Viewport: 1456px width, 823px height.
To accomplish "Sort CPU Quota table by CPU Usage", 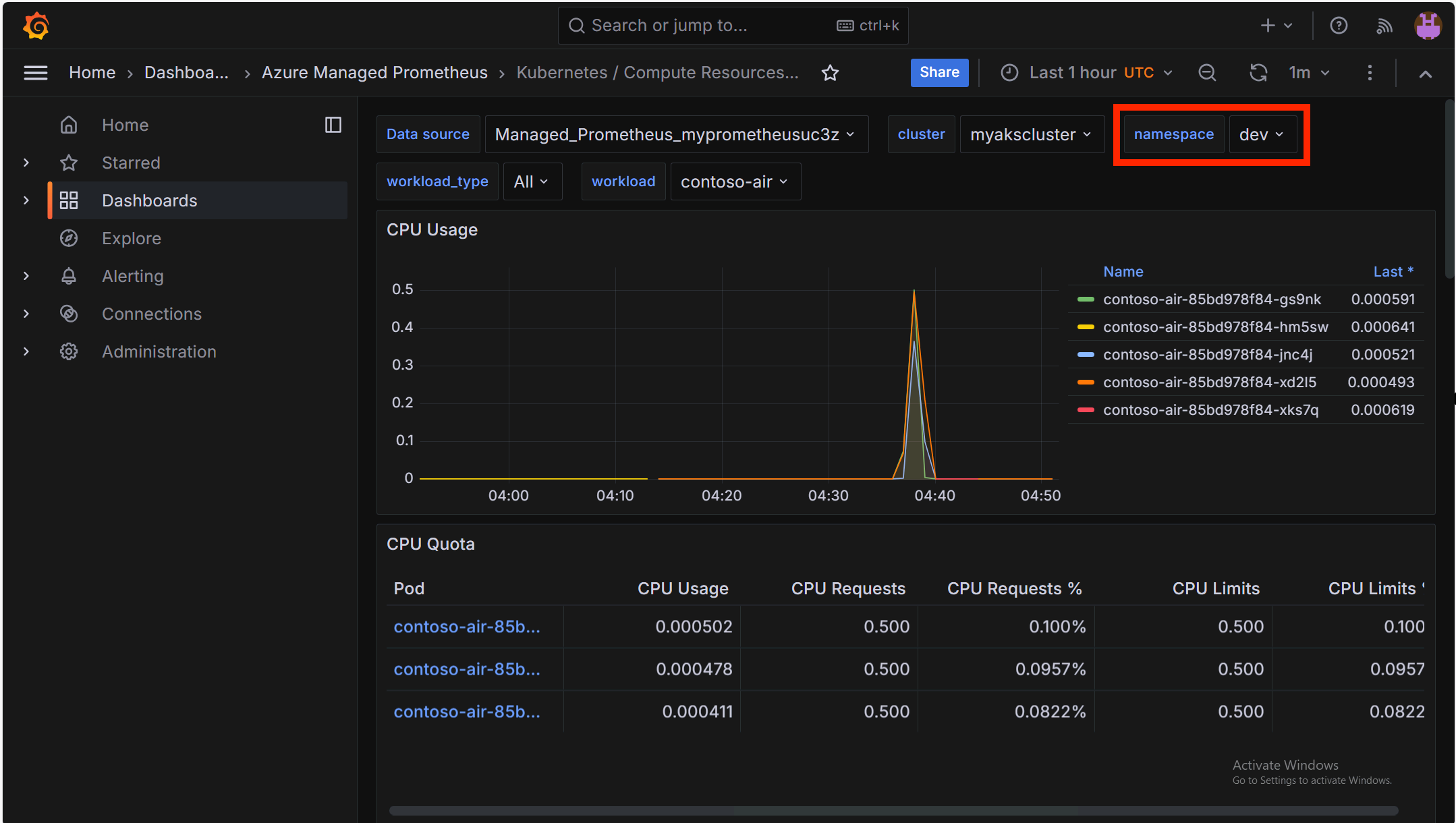I will tap(683, 589).
